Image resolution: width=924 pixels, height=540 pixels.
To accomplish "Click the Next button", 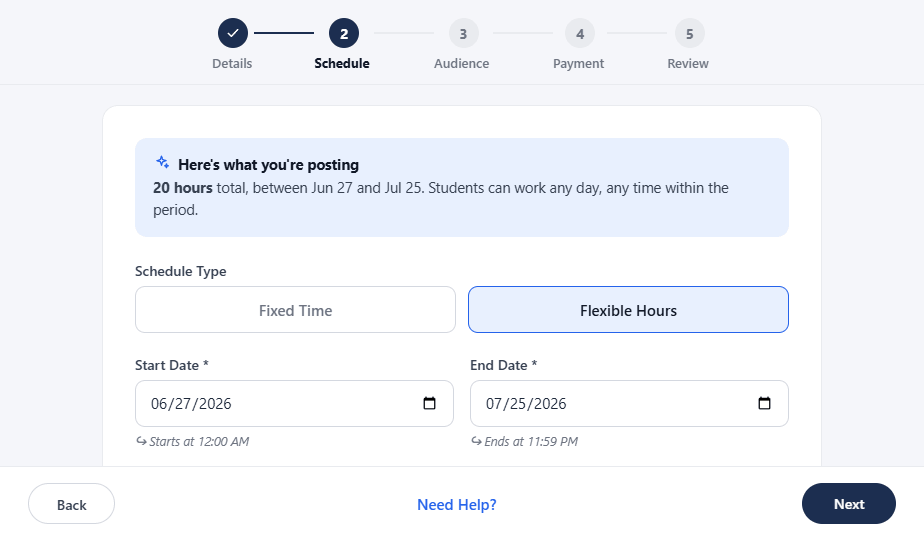I will [849, 504].
